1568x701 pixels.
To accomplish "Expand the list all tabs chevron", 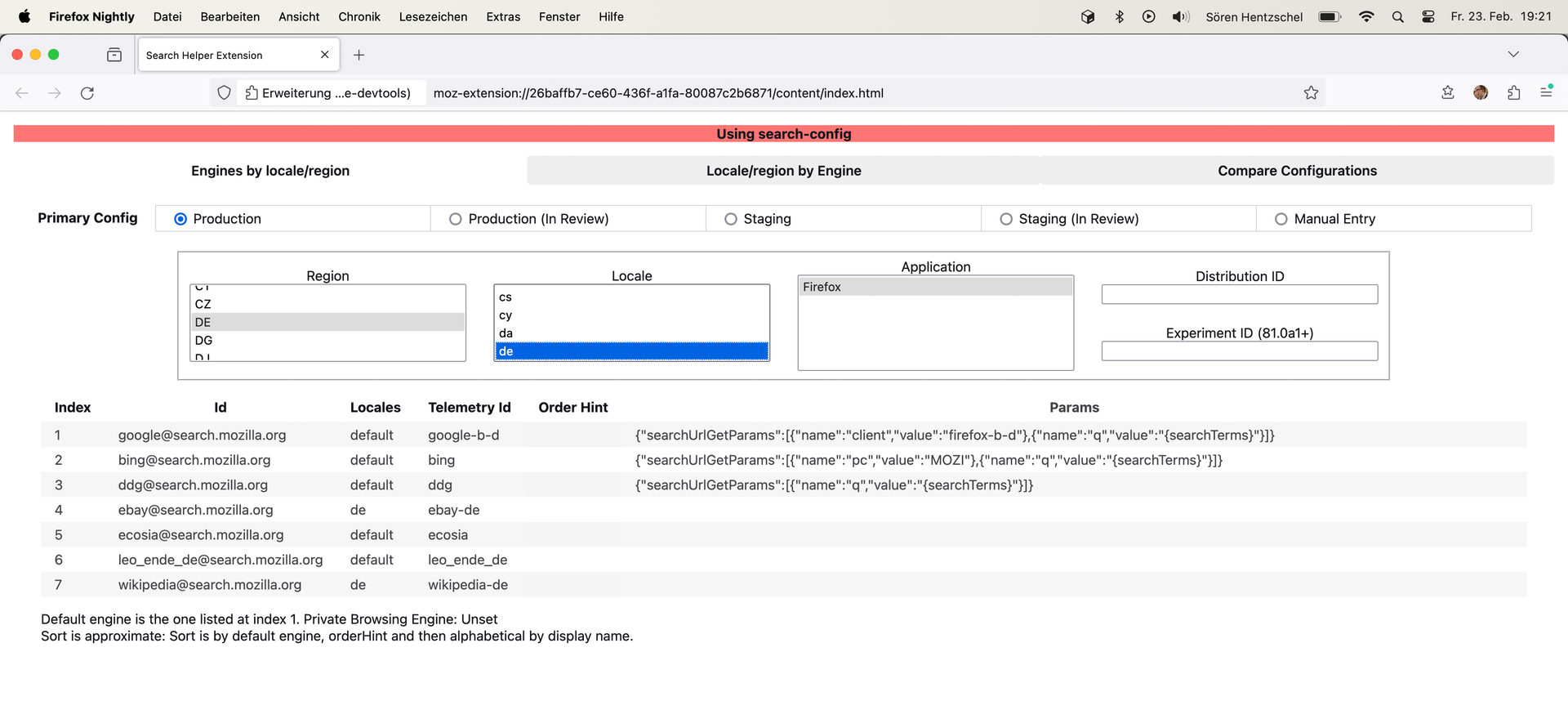I will [1513, 55].
